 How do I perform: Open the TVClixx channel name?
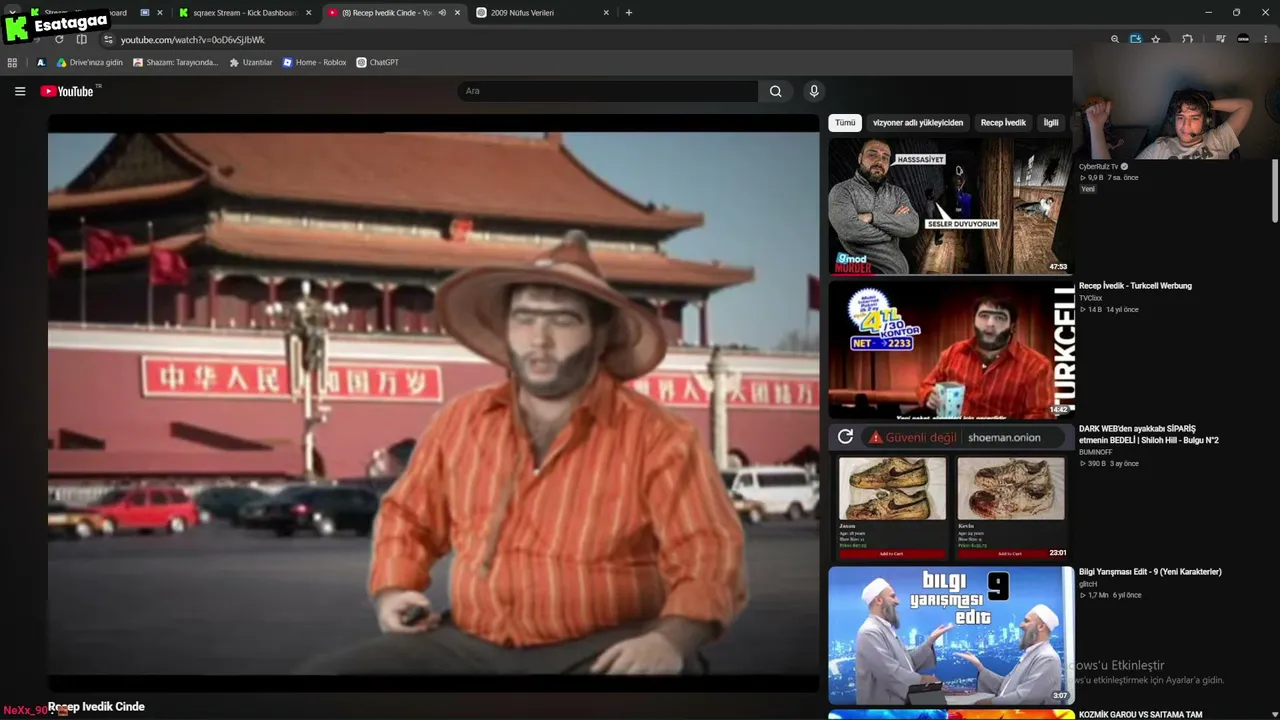1090,298
